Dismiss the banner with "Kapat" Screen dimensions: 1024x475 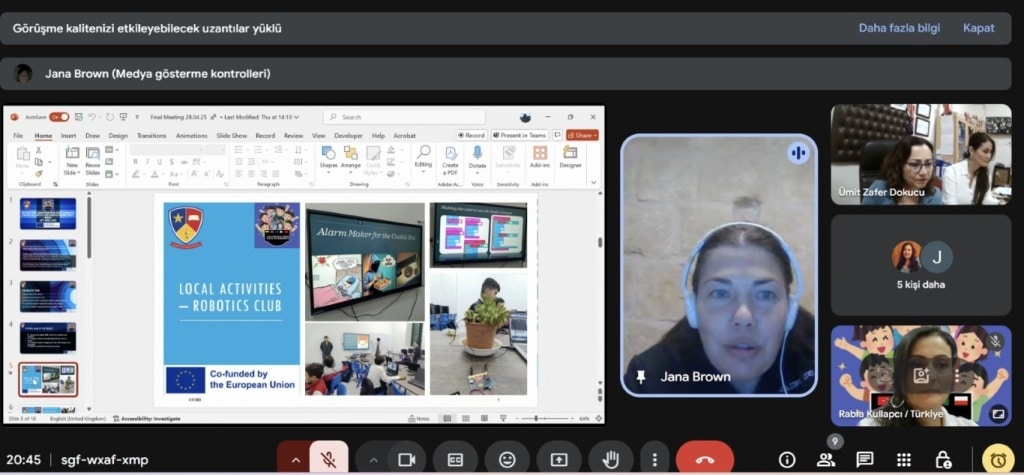[978, 28]
